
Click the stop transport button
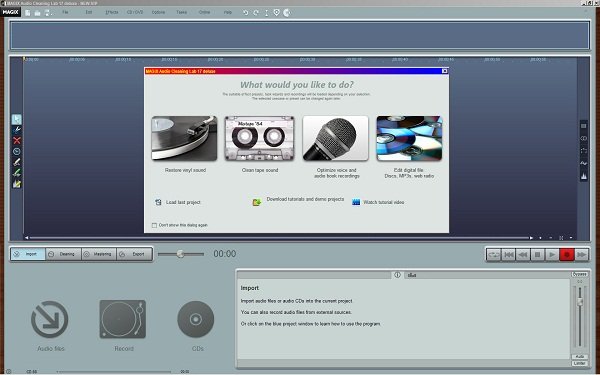click(x=537, y=254)
